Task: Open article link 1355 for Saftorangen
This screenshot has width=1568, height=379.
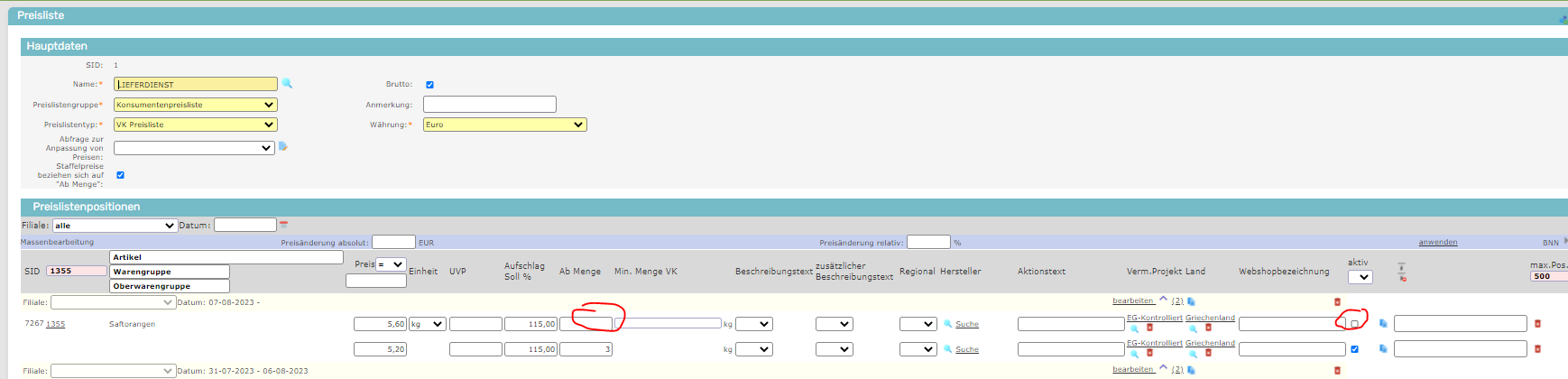Action: pos(56,324)
